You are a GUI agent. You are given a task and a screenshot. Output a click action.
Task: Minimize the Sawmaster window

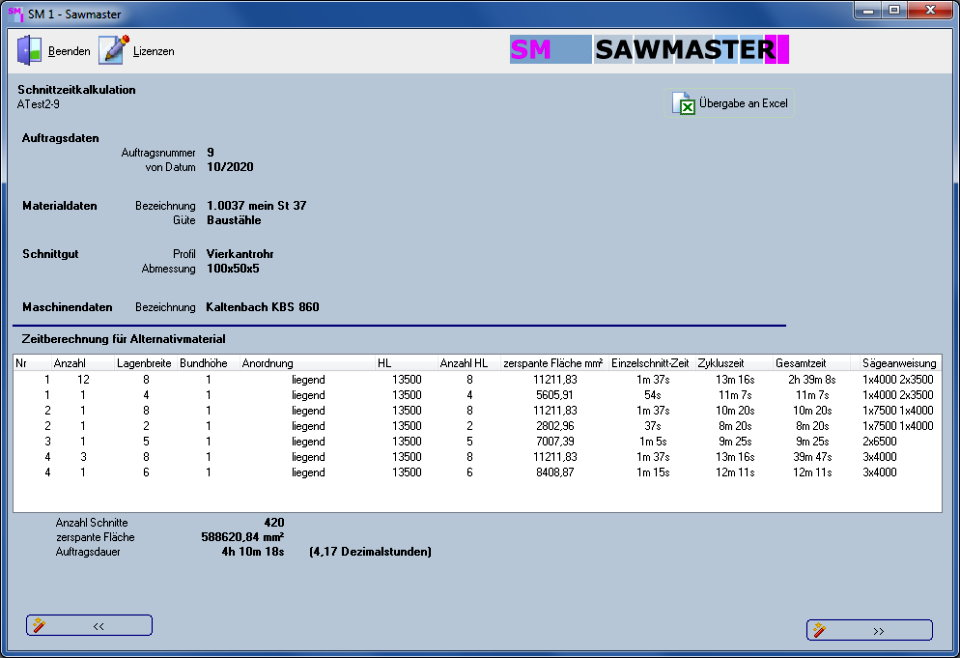(868, 10)
